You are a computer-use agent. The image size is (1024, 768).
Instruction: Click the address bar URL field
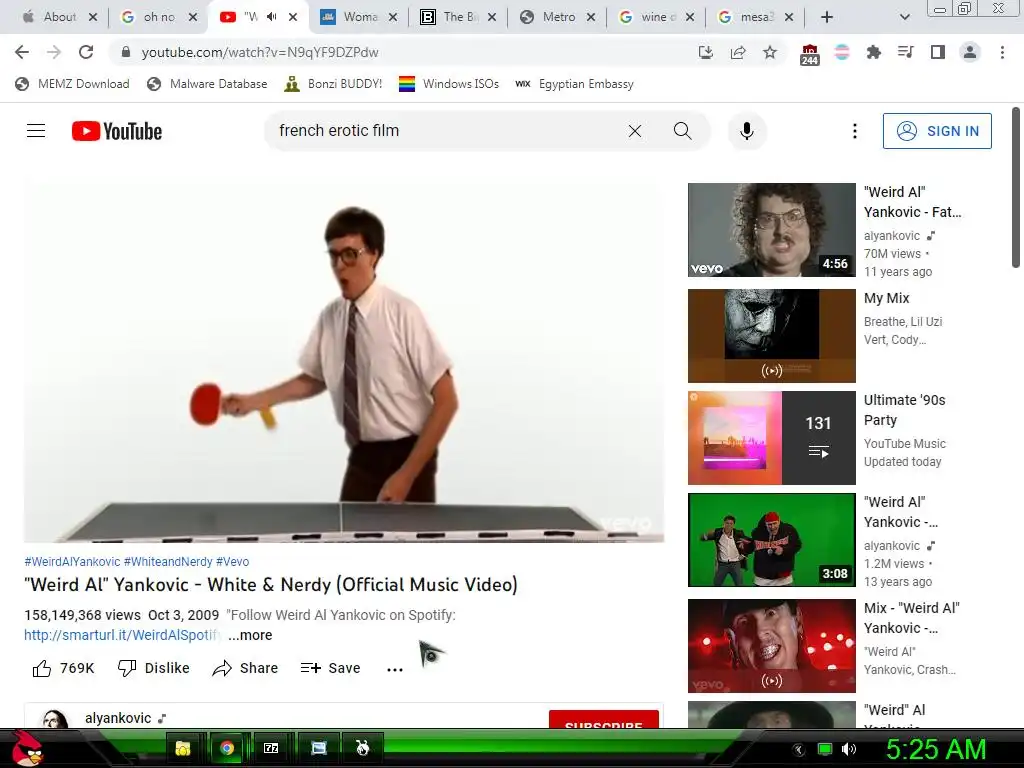click(x=405, y=52)
